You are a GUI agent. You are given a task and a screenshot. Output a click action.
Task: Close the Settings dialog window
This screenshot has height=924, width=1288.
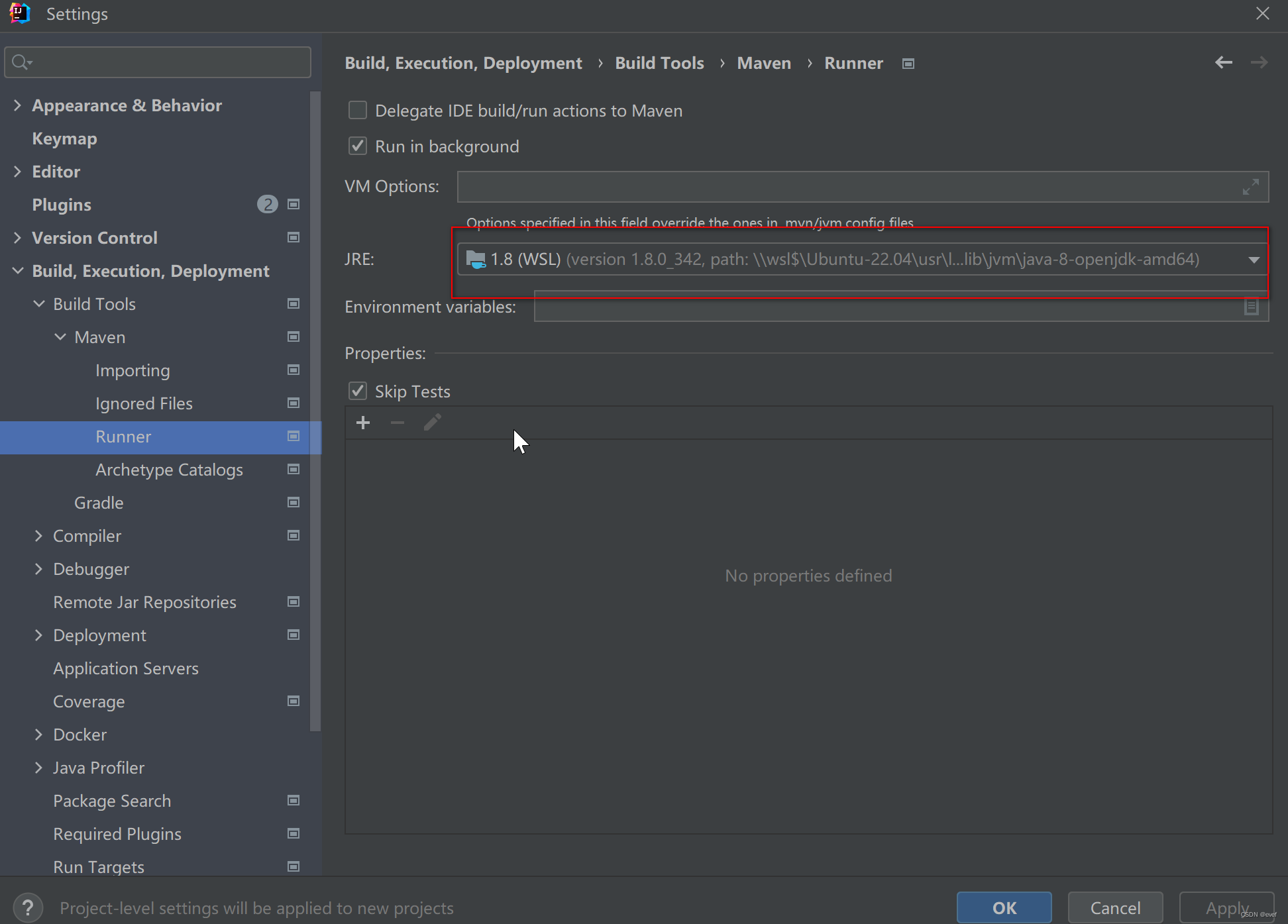(1263, 13)
